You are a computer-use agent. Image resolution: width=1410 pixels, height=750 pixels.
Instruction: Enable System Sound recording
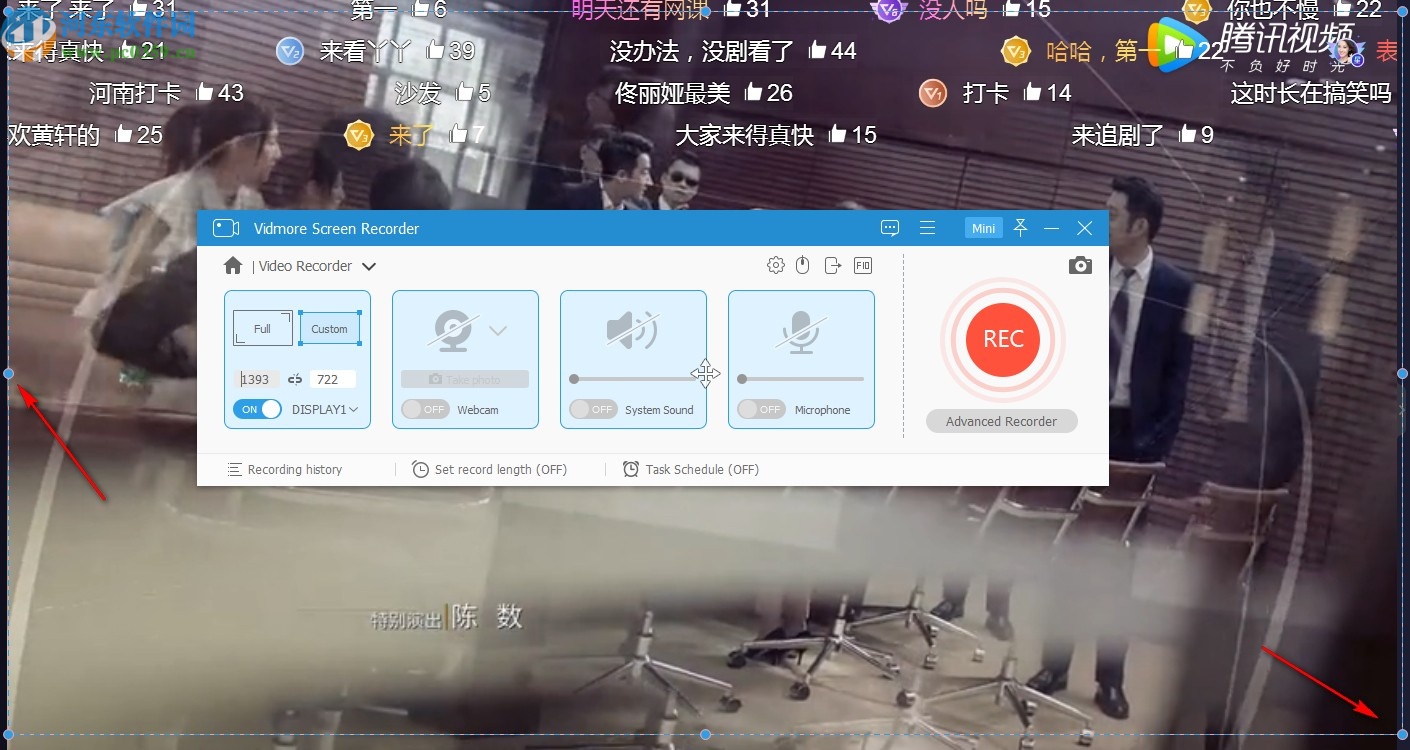click(x=592, y=409)
